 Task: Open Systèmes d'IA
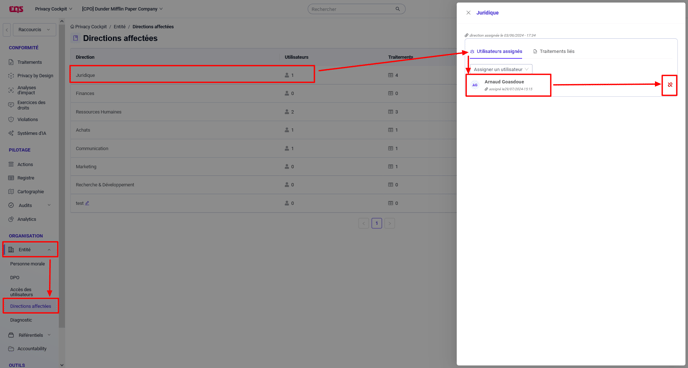click(32, 133)
